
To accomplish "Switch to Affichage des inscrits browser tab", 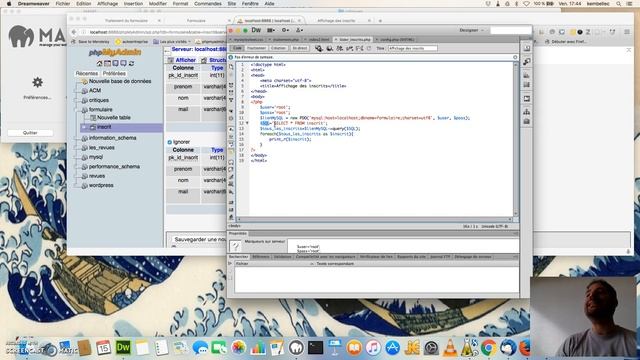I will coord(336,20).
